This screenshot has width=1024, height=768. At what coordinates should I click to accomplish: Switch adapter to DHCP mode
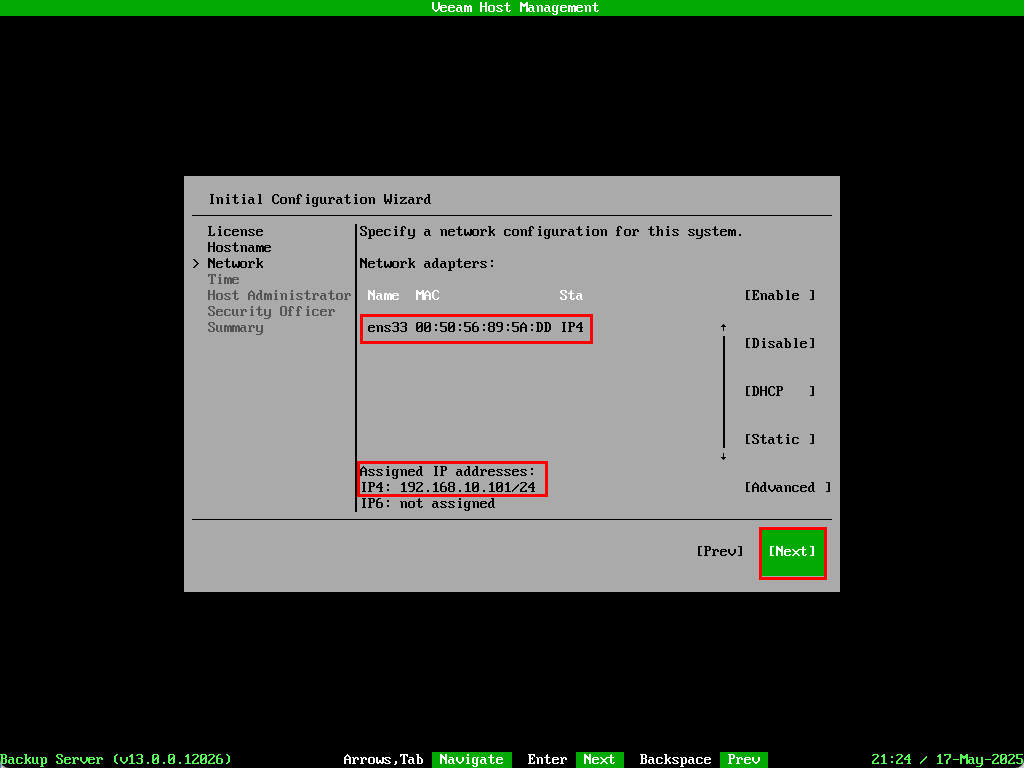coord(779,392)
